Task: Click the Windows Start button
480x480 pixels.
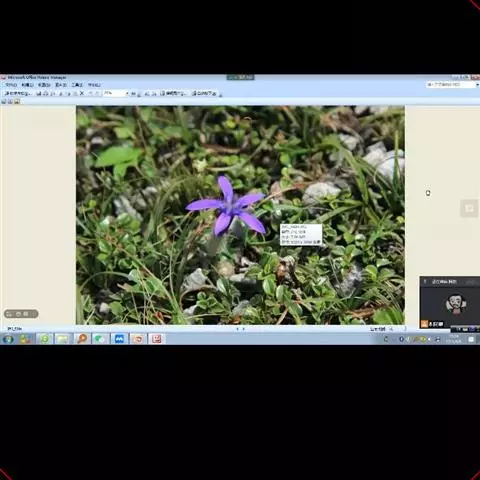Action: pos(8,339)
